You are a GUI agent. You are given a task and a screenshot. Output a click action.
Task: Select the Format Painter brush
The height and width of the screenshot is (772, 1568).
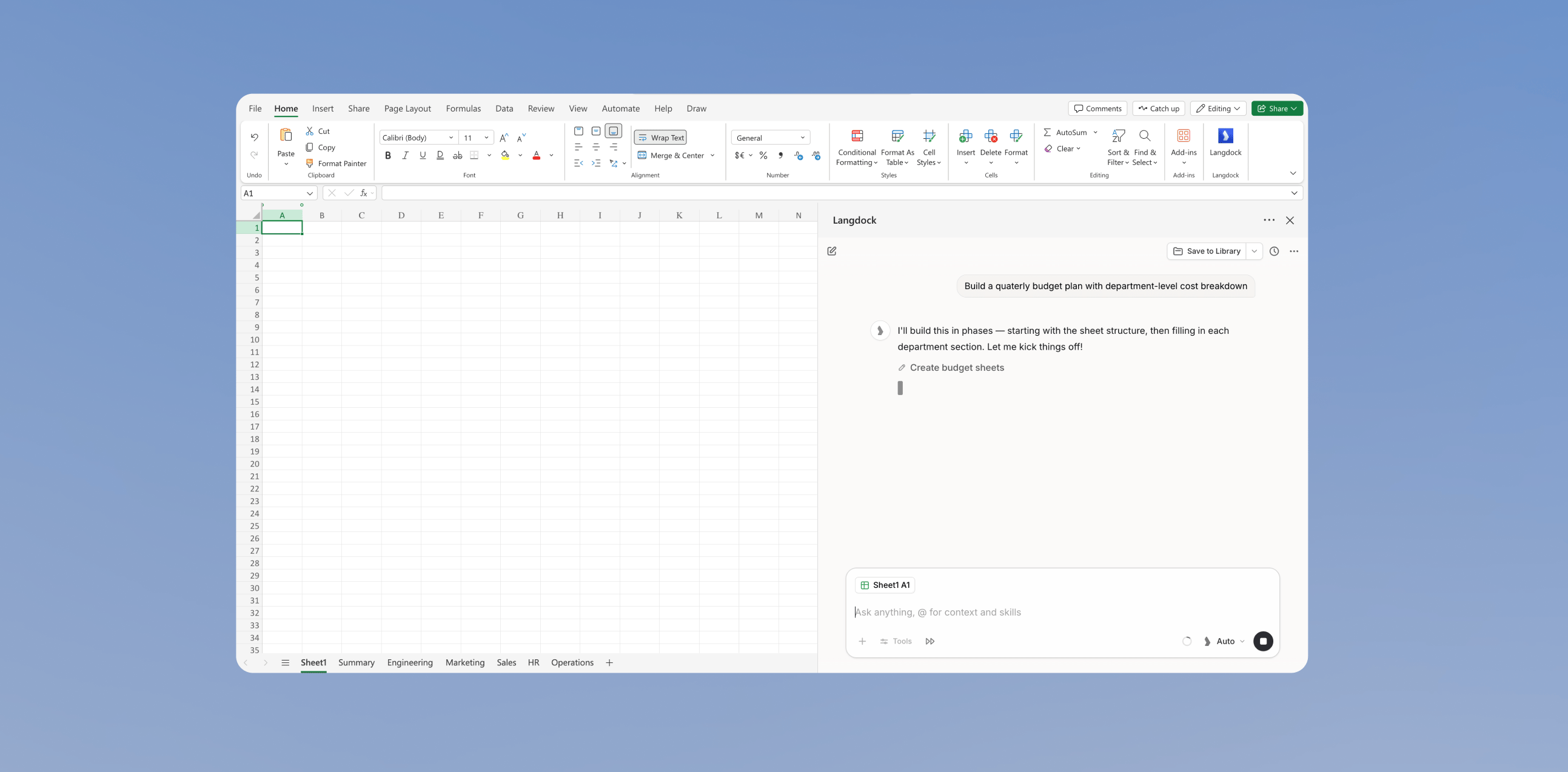tap(310, 163)
